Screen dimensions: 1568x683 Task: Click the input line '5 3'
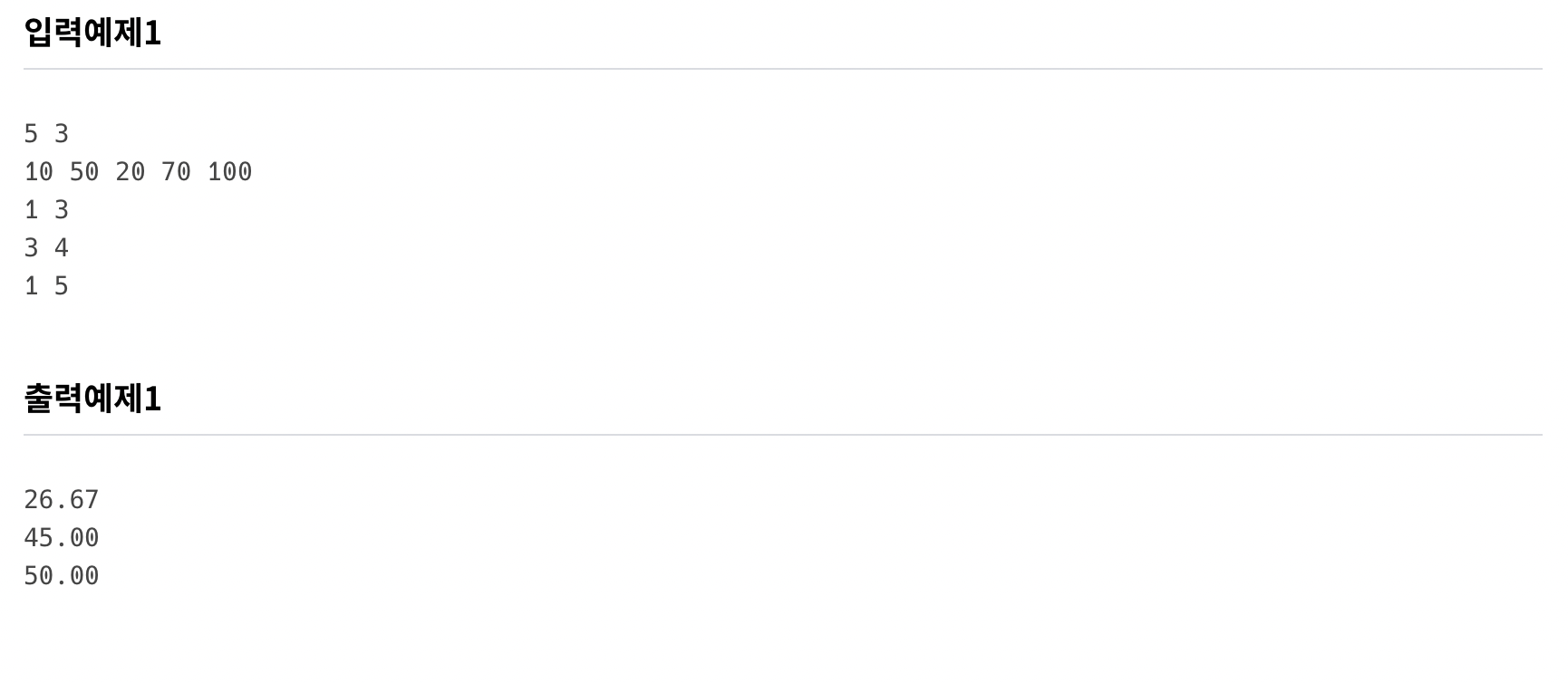point(46,134)
